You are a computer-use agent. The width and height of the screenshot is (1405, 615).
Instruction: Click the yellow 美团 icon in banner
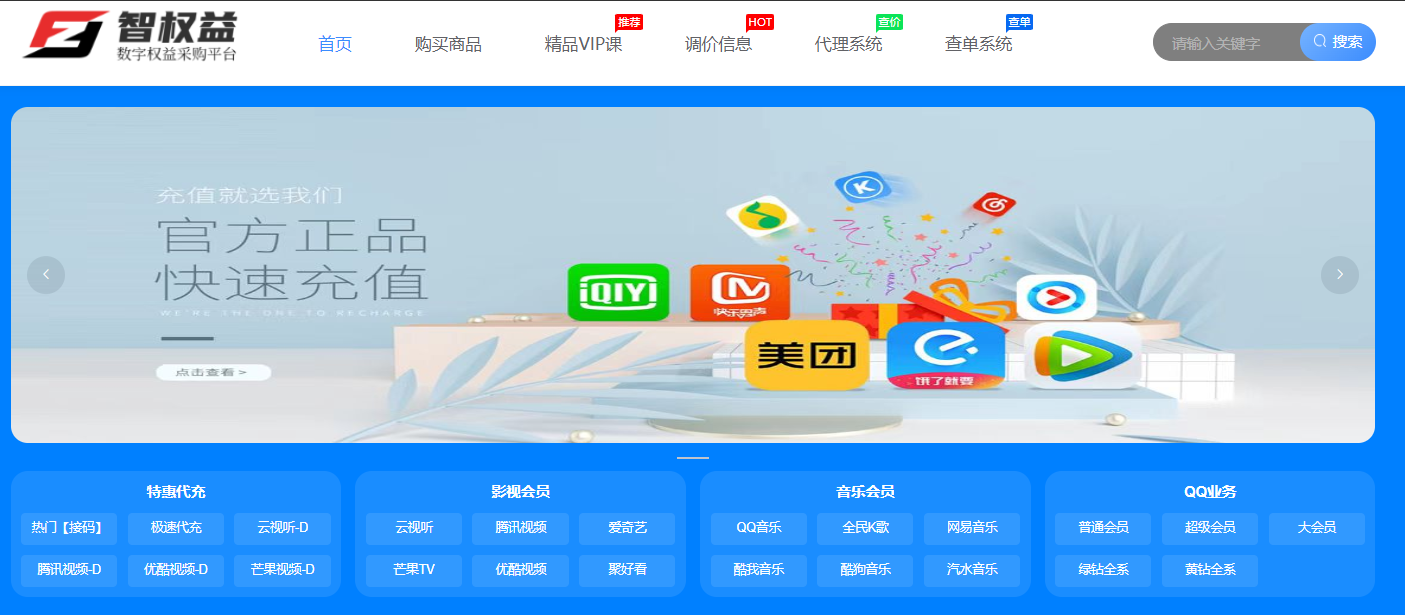[x=806, y=355]
